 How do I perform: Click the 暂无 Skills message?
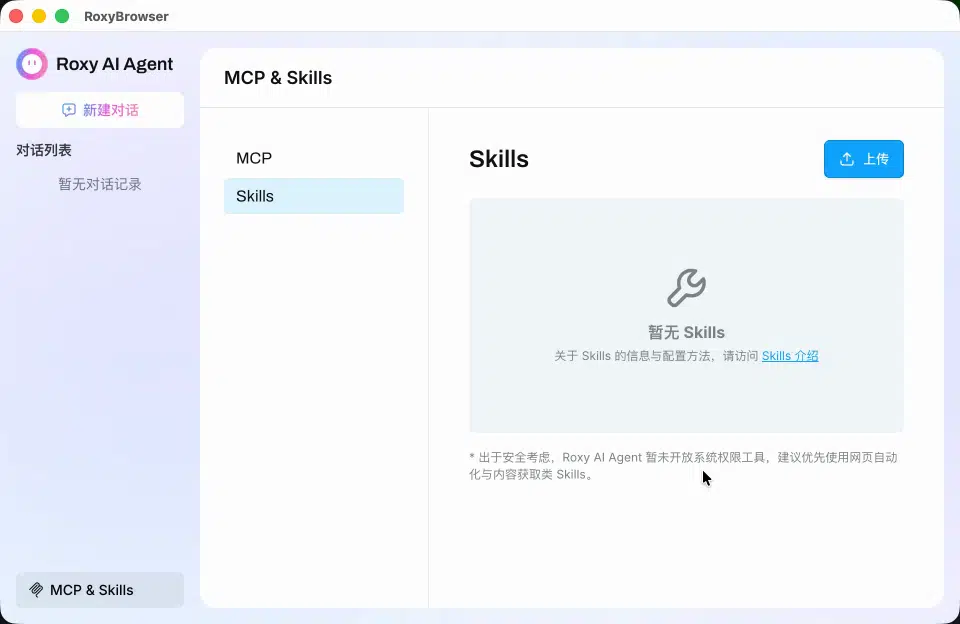point(686,333)
